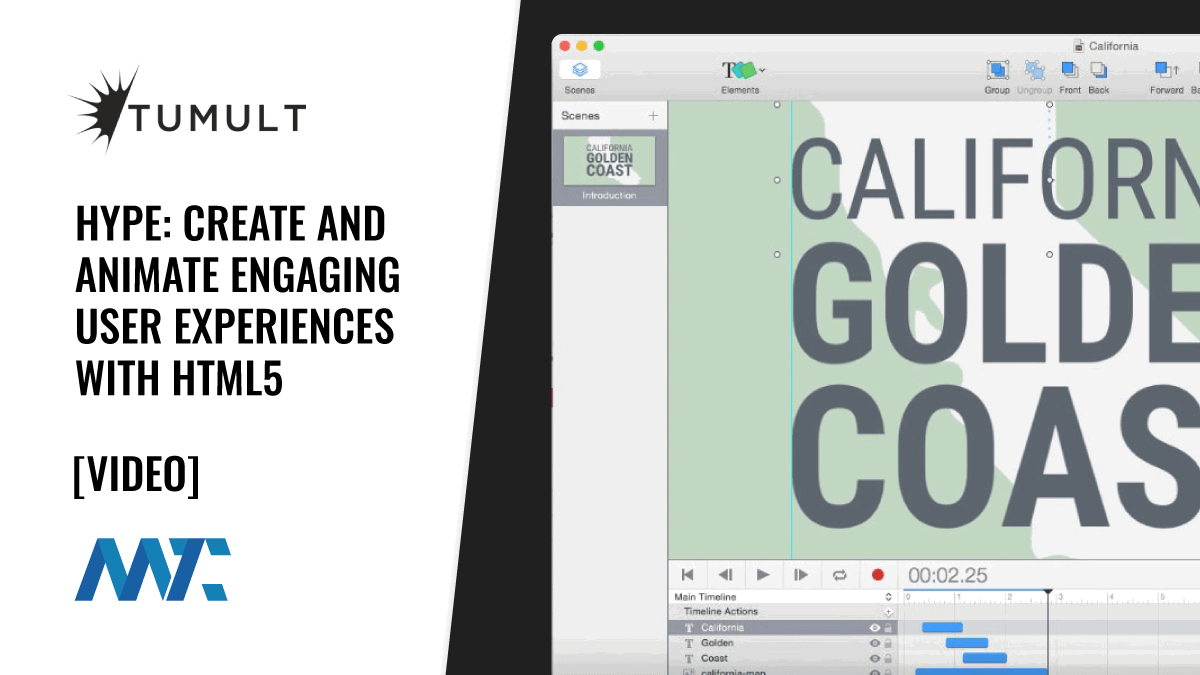1200x675 pixels.
Task: Select the Introduction scene thumbnail
Action: (610, 161)
